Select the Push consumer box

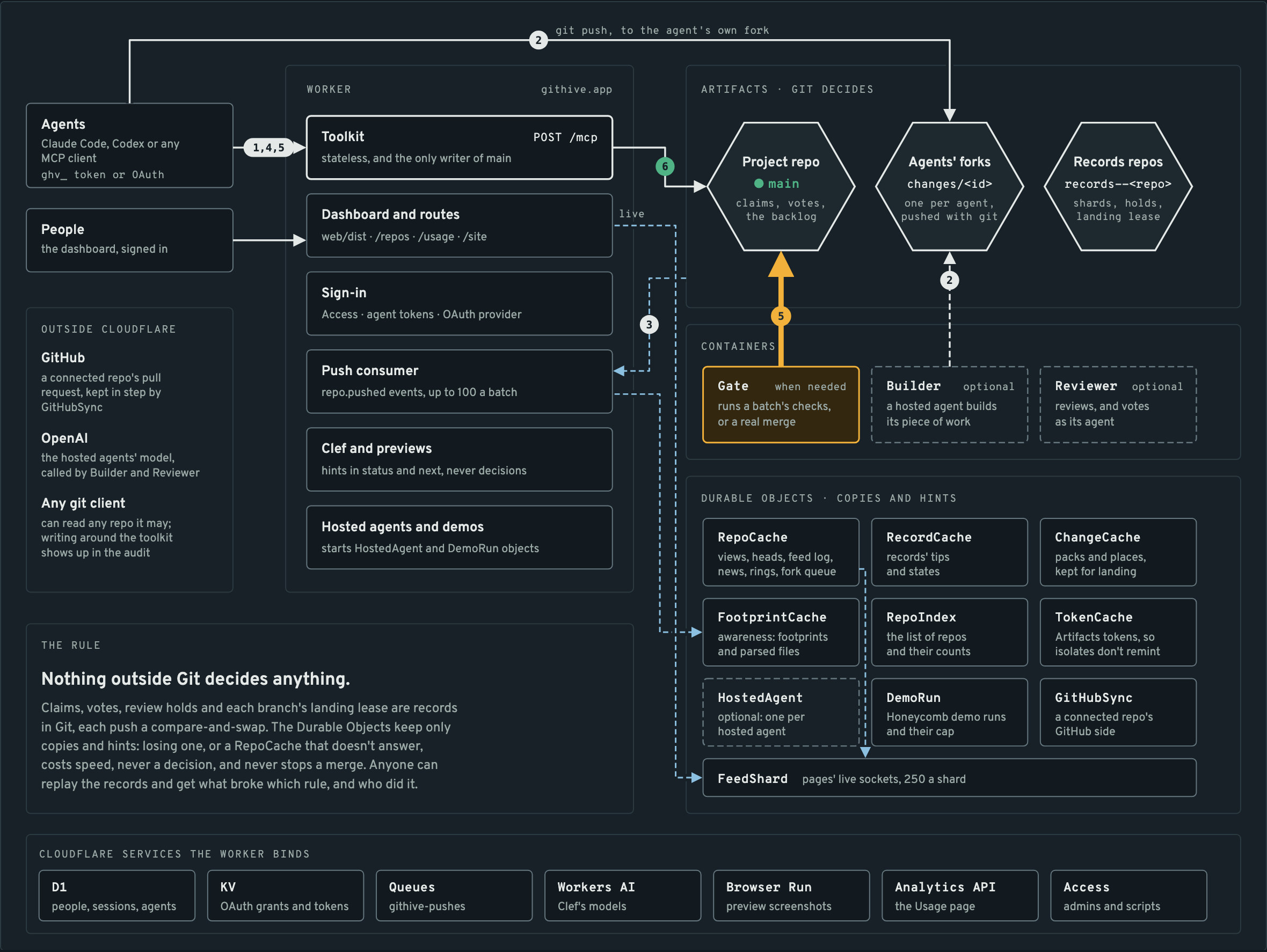coord(460,381)
